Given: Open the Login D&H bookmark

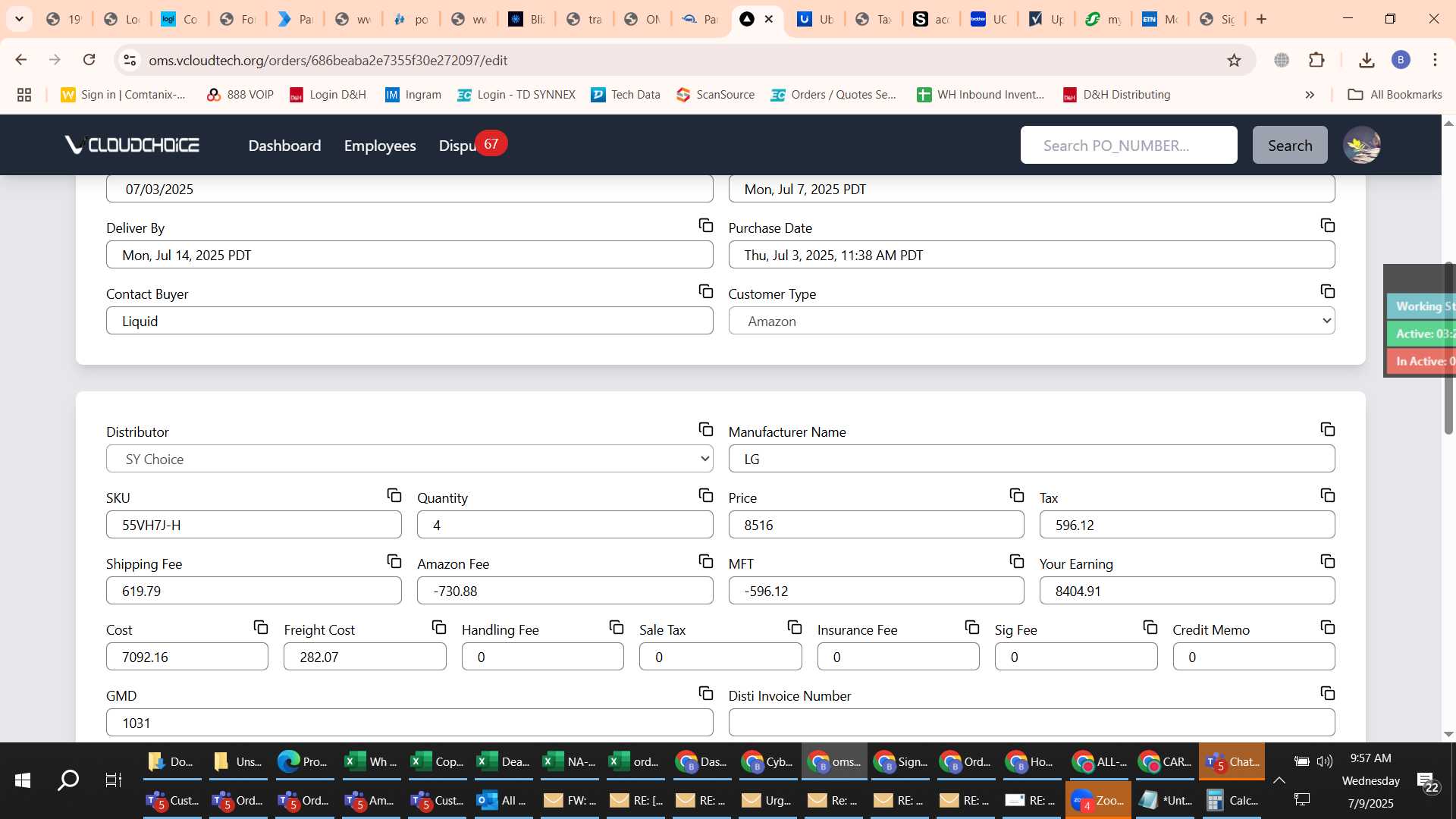Looking at the screenshot, I should [x=328, y=95].
